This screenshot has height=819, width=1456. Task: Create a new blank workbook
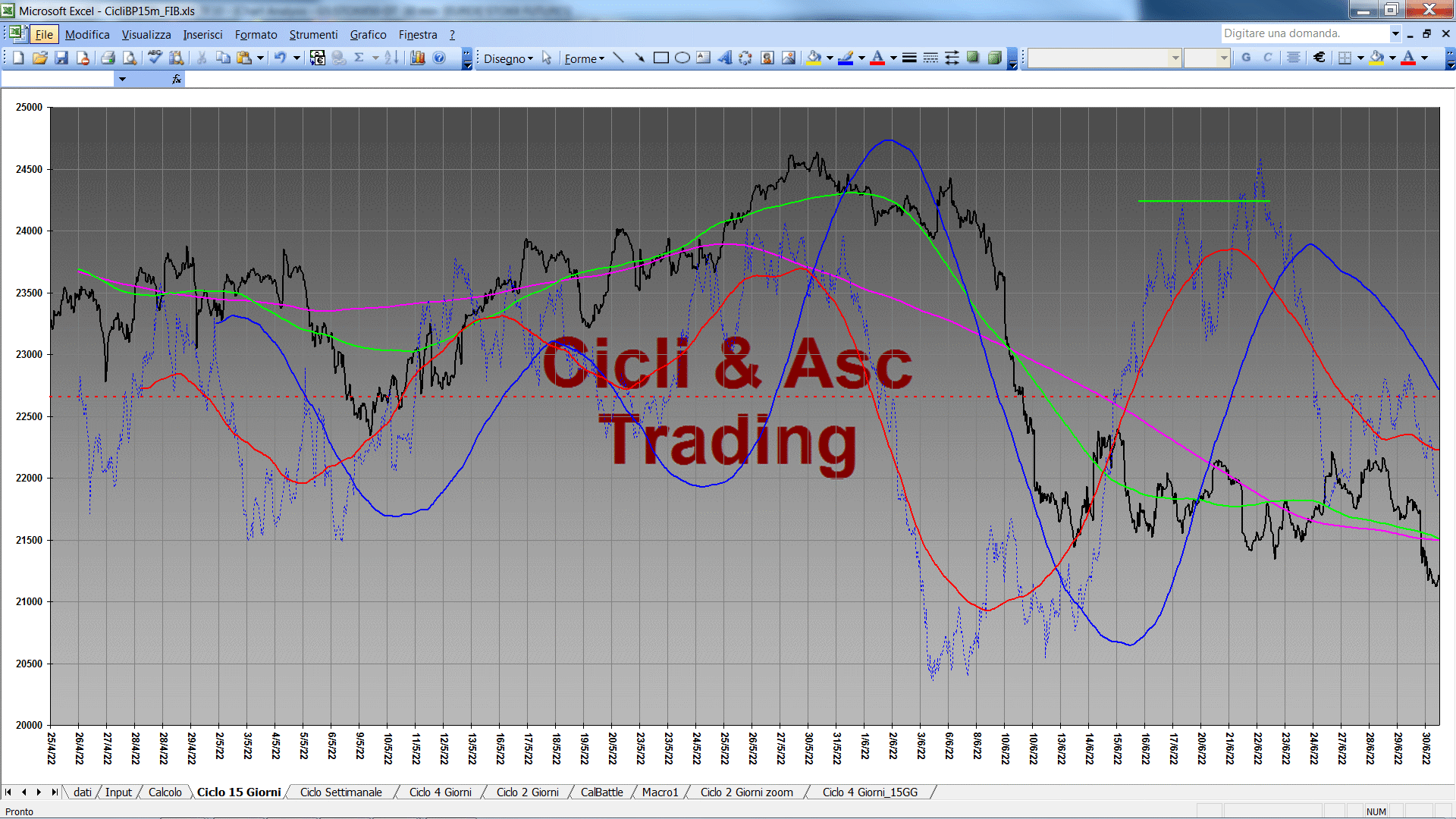(19, 58)
